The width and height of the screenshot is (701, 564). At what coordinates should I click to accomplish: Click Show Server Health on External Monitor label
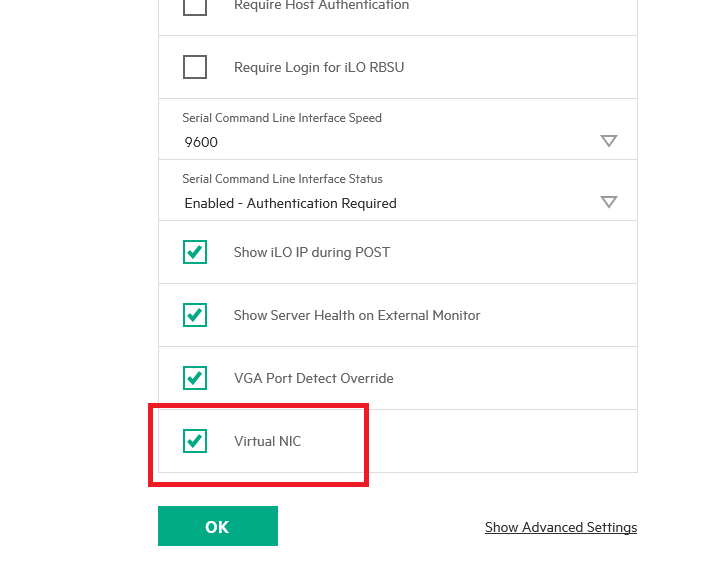tap(357, 315)
